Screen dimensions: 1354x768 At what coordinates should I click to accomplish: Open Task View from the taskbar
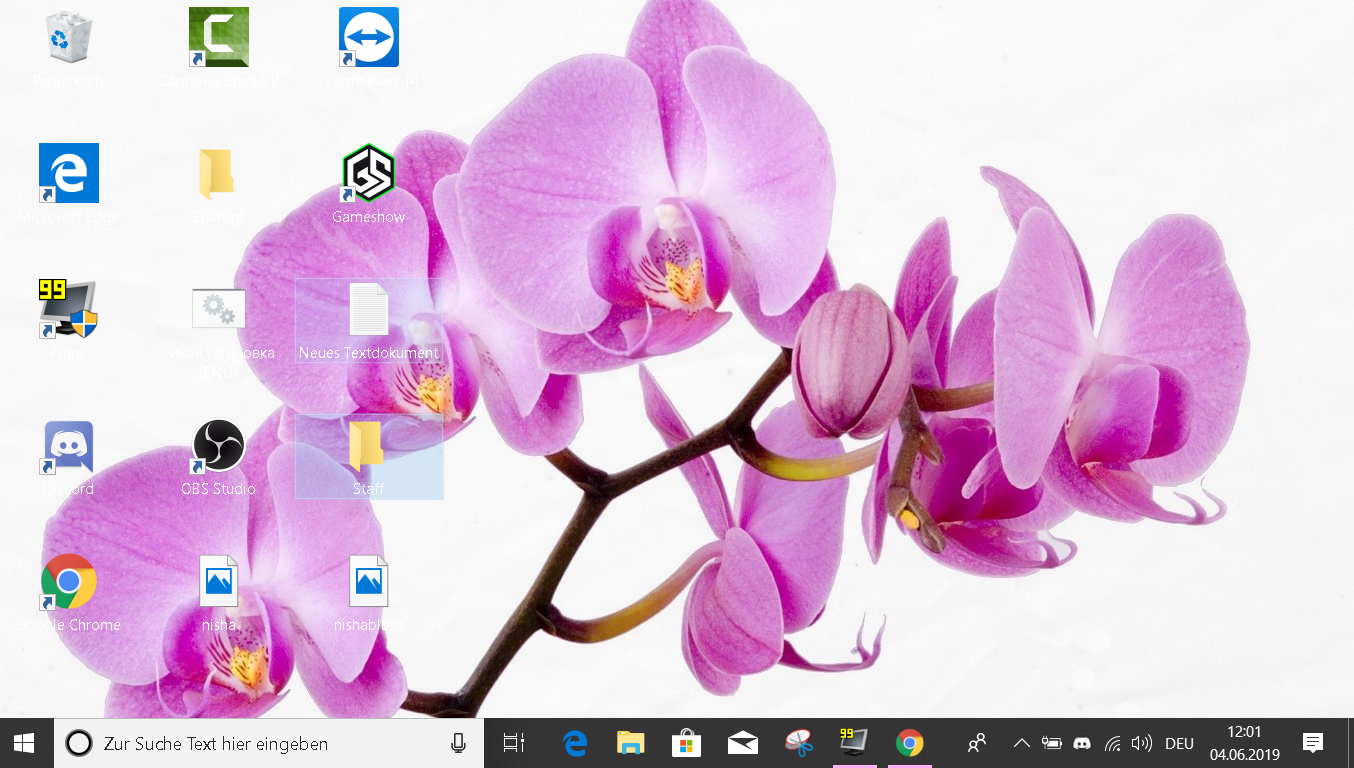point(514,743)
